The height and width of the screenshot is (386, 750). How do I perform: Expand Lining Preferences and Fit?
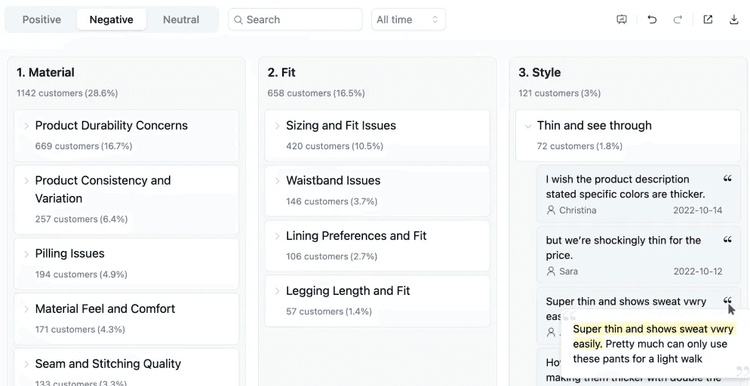click(x=277, y=236)
